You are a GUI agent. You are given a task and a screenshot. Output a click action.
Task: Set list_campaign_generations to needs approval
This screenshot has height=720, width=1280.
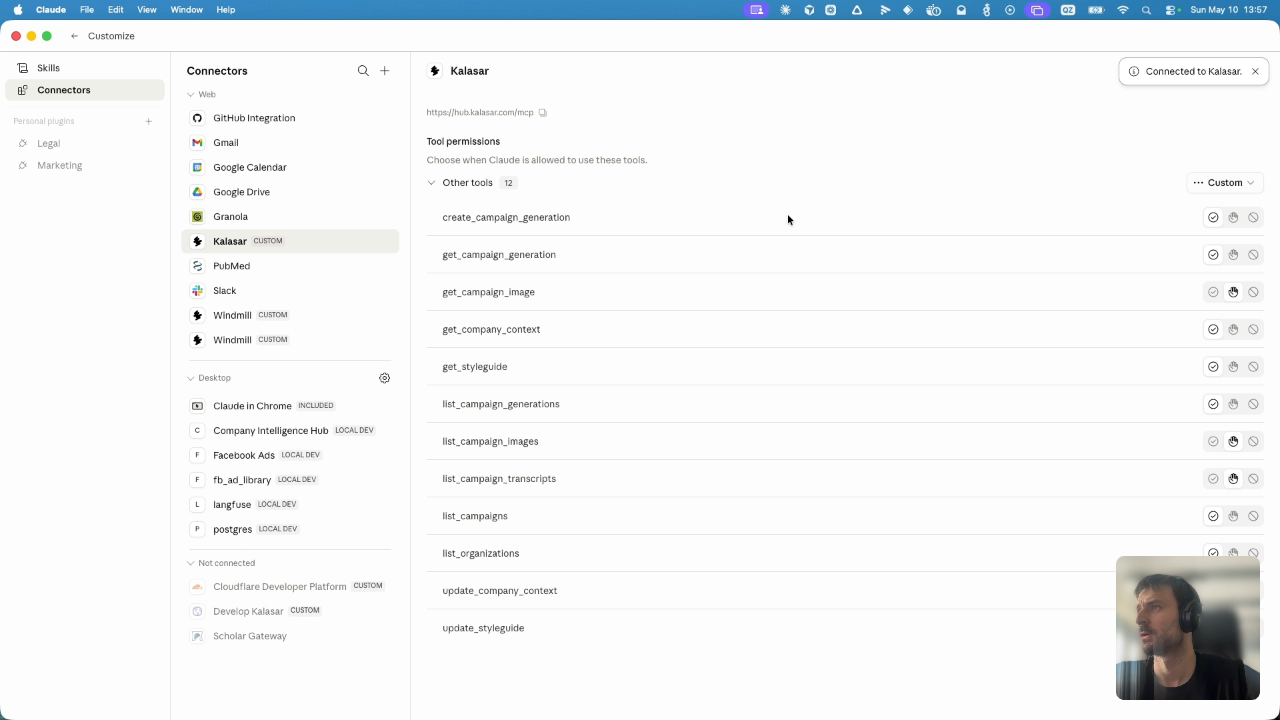pos(1233,404)
